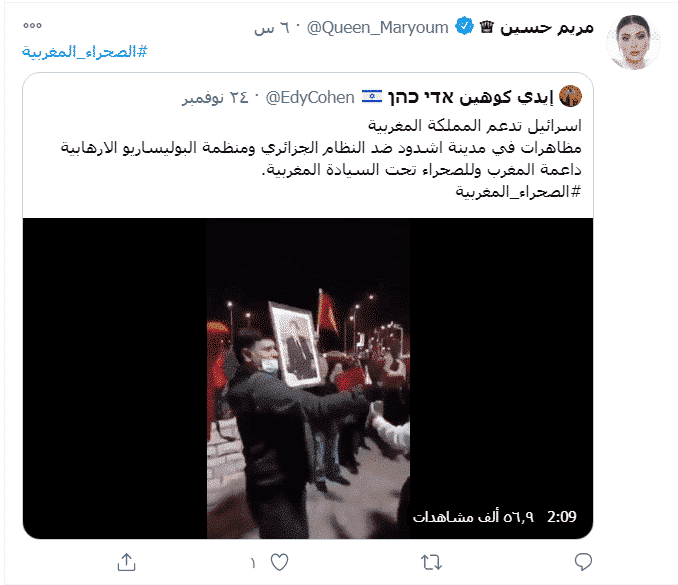This screenshot has width=678, height=585.
Task: Open the @EdyCohen handle link
Action: tap(310, 97)
